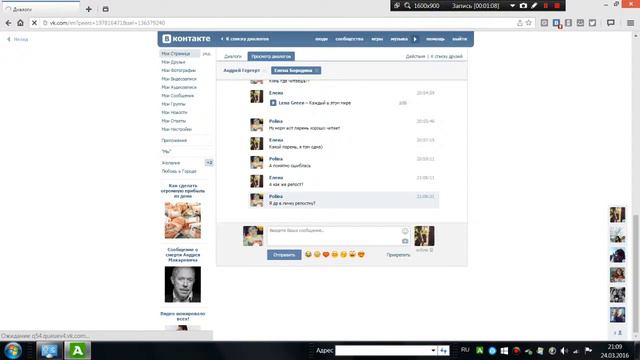Open the люди header link

pyautogui.click(x=321, y=39)
